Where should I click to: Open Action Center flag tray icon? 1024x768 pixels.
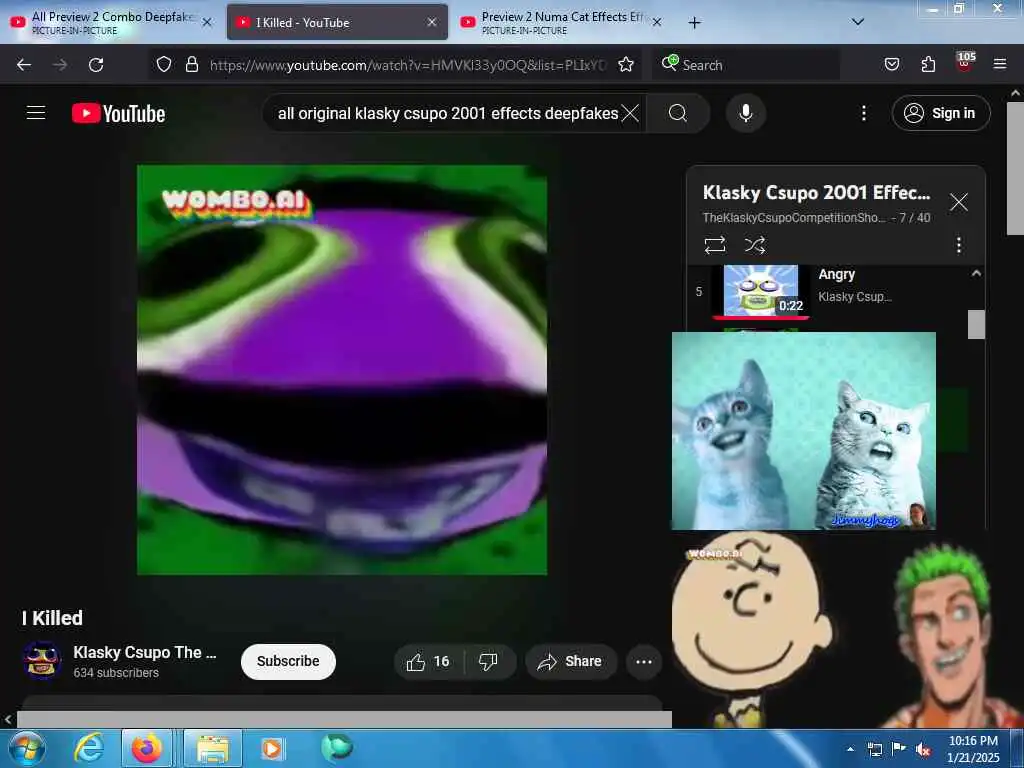pos(898,750)
